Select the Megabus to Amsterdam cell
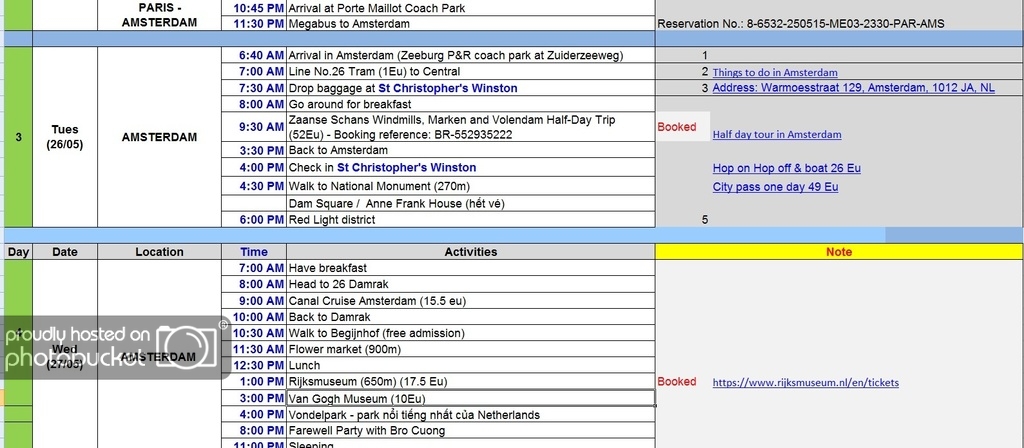Viewport: 1024px width, 448px height. click(470, 24)
